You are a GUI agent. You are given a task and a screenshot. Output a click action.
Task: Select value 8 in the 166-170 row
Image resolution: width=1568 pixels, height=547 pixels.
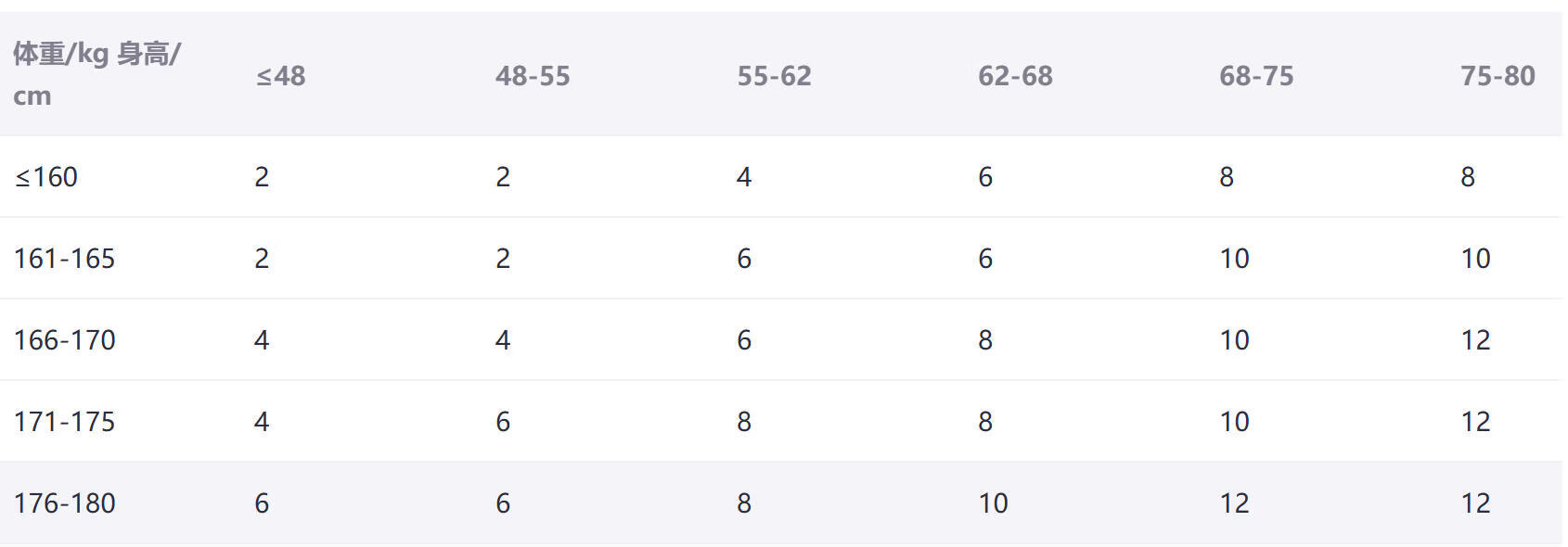point(985,340)
